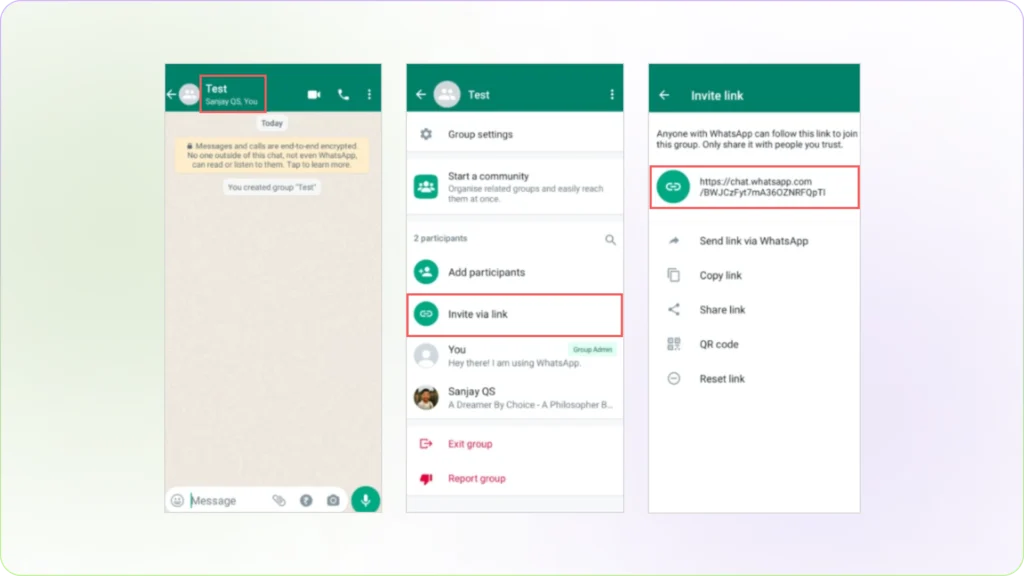Image resolution: width=1024 pixels, height=576 pixels.
Task: Tap the rupee payment icon in message bar
Action: (x=306, y=500)
